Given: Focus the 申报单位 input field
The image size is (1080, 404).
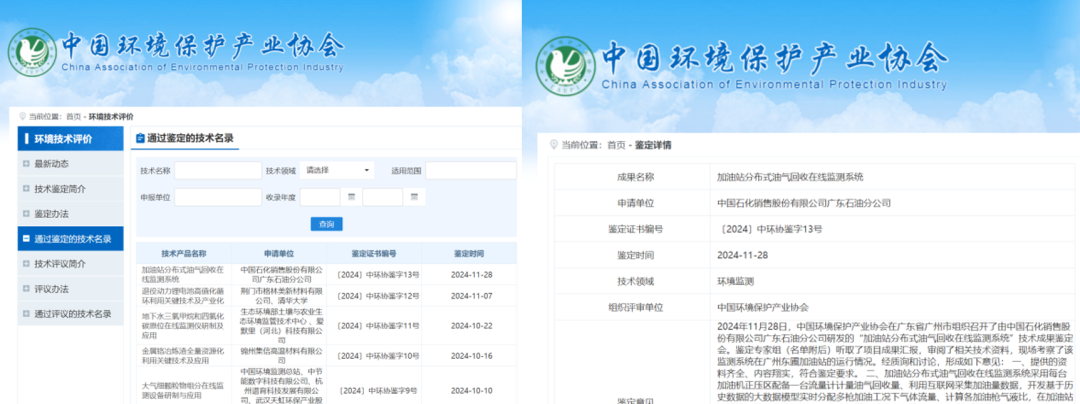Looking at the screenshot, I should (218, 198).
